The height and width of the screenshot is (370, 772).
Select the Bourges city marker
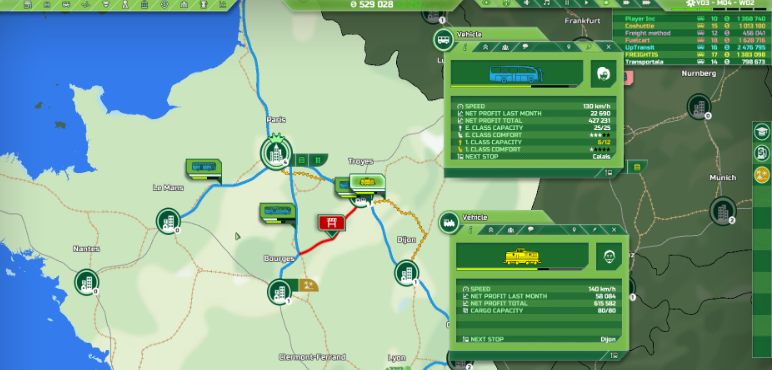tap(280, 292)
